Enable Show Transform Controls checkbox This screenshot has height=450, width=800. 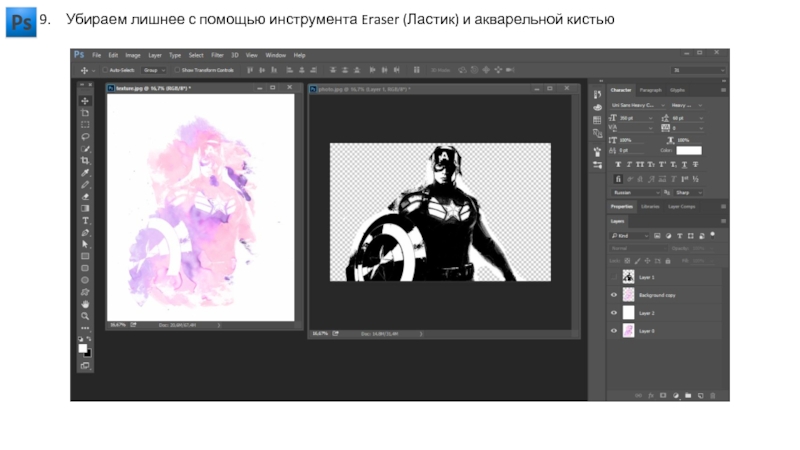pyautogui.click(x=178, y=70)
